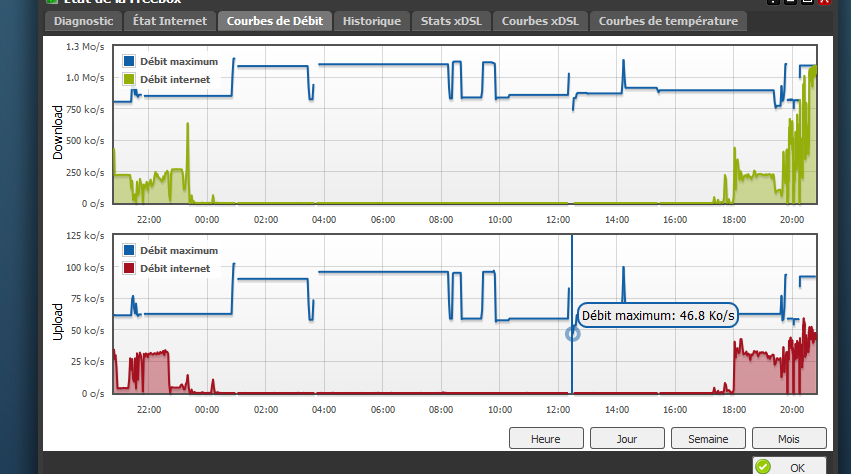Click the 06:00 label under Upload graph
The image size is (851, 474).
383,410
